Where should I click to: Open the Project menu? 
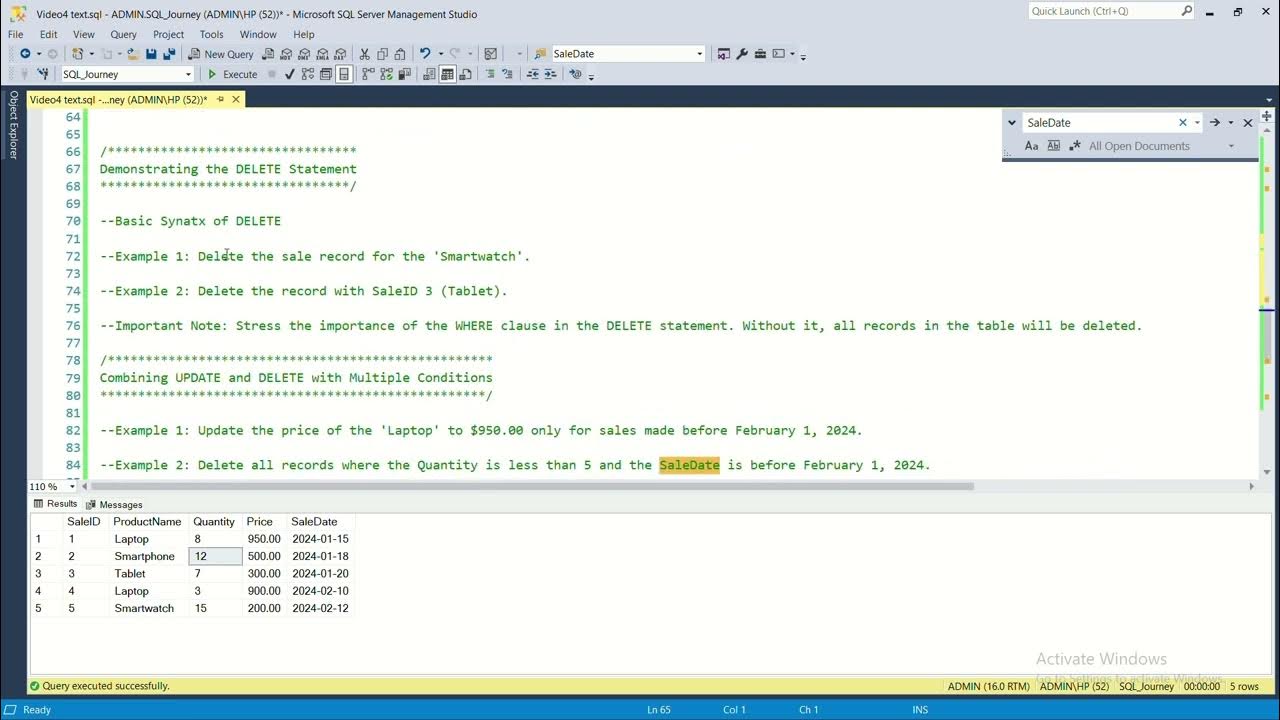[168, 34]
